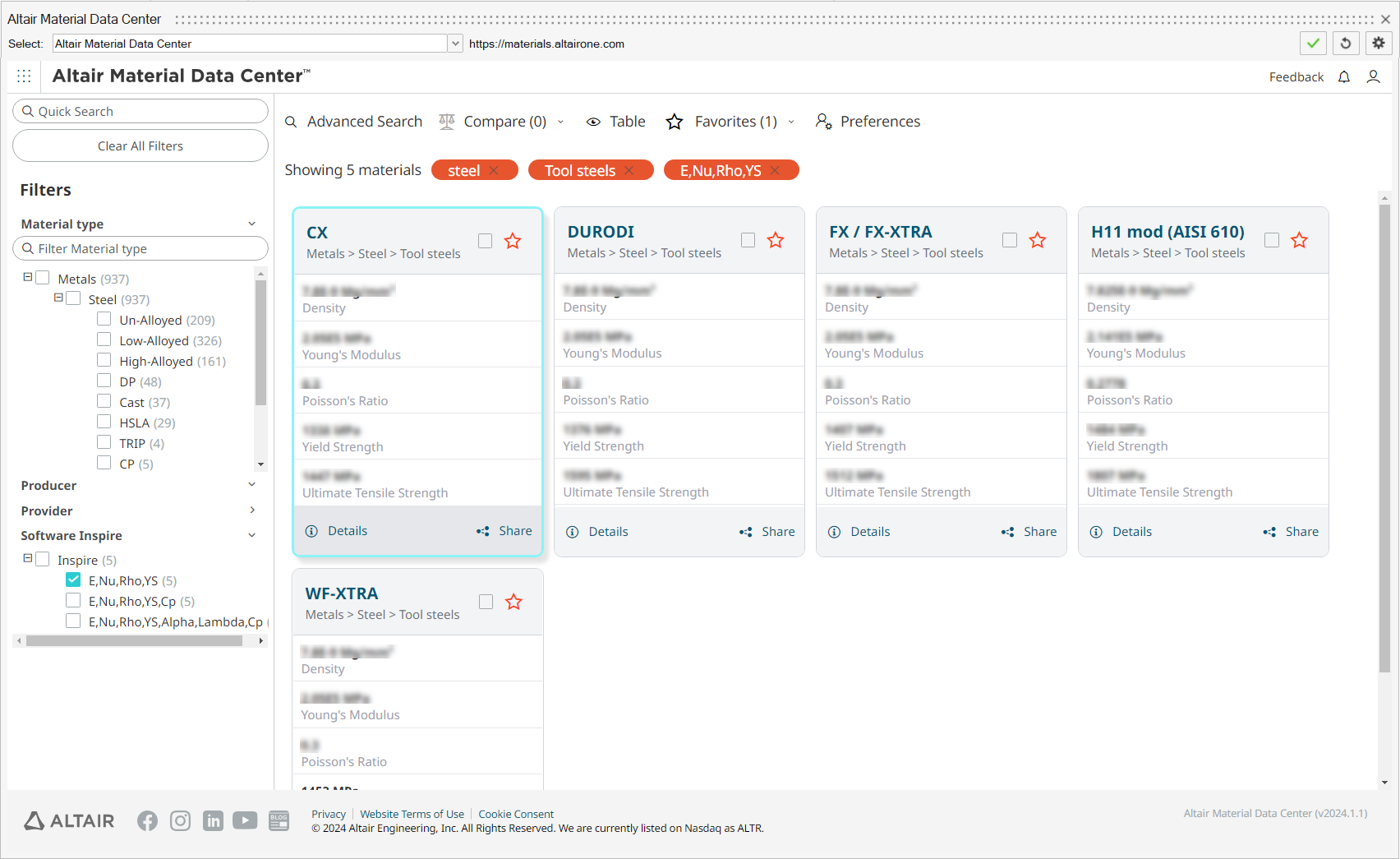Select the H11 mod (AISI 610) compare checkbox
Screen dimensions: 1400x859
point(1271,240)
